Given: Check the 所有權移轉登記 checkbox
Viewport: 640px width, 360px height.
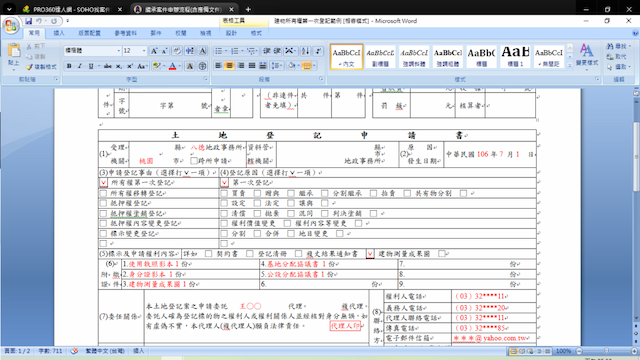Looking at the screenshot, I should pos(103,193).
